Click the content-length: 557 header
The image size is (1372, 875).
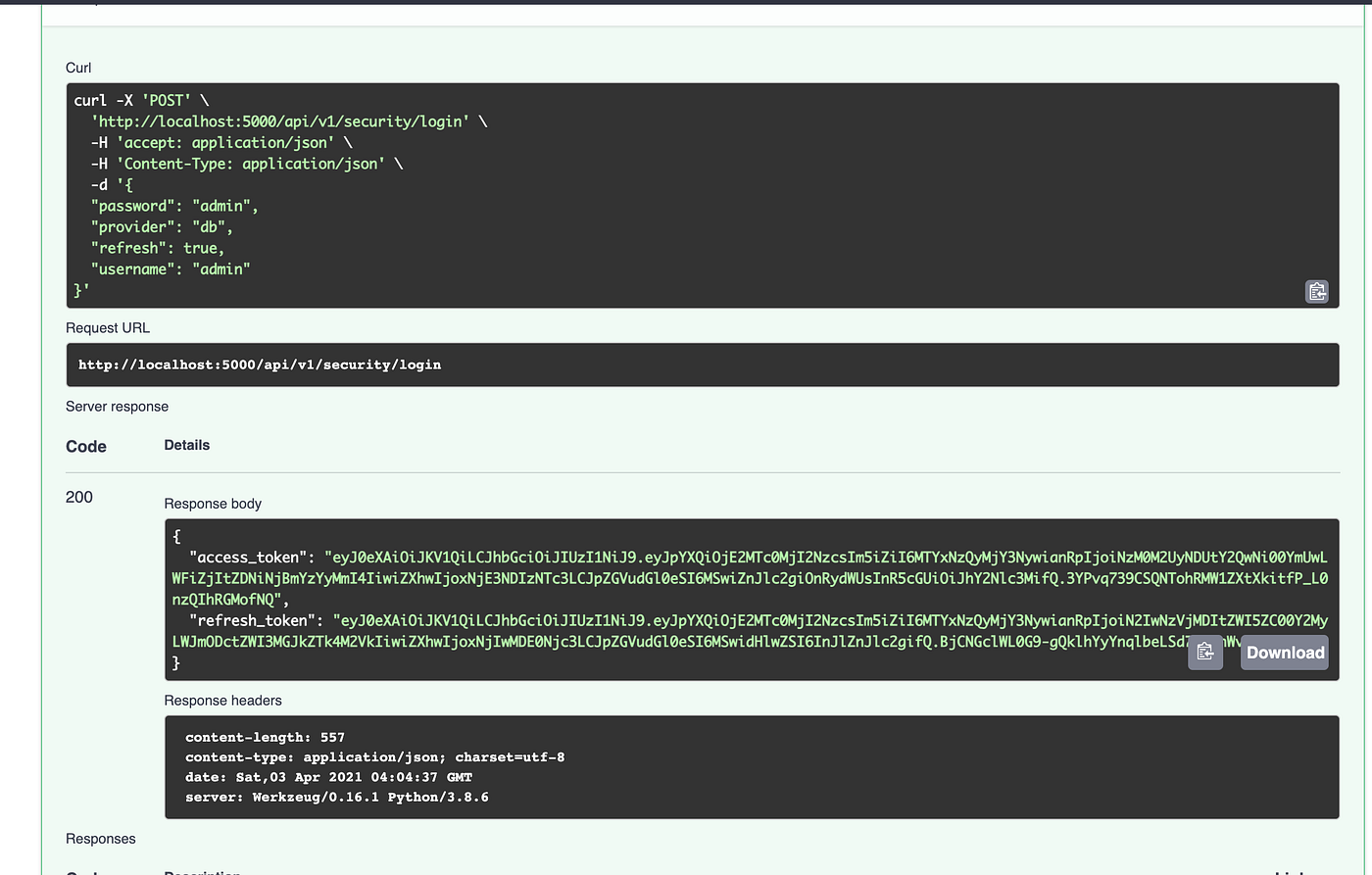point(265,737)
